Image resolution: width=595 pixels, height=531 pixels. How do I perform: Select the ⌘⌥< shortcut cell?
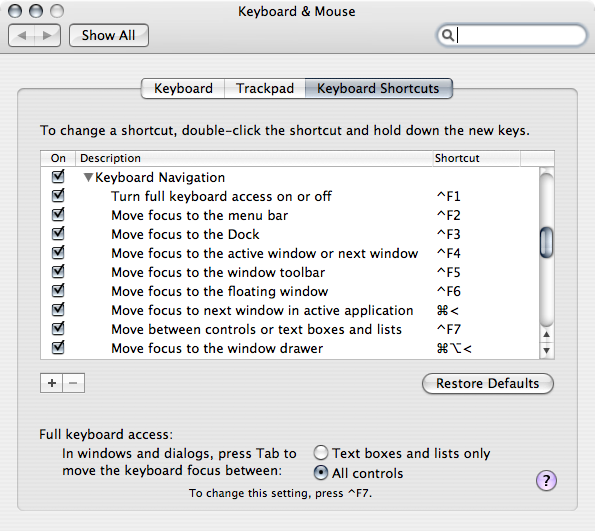tap(454, 348)
